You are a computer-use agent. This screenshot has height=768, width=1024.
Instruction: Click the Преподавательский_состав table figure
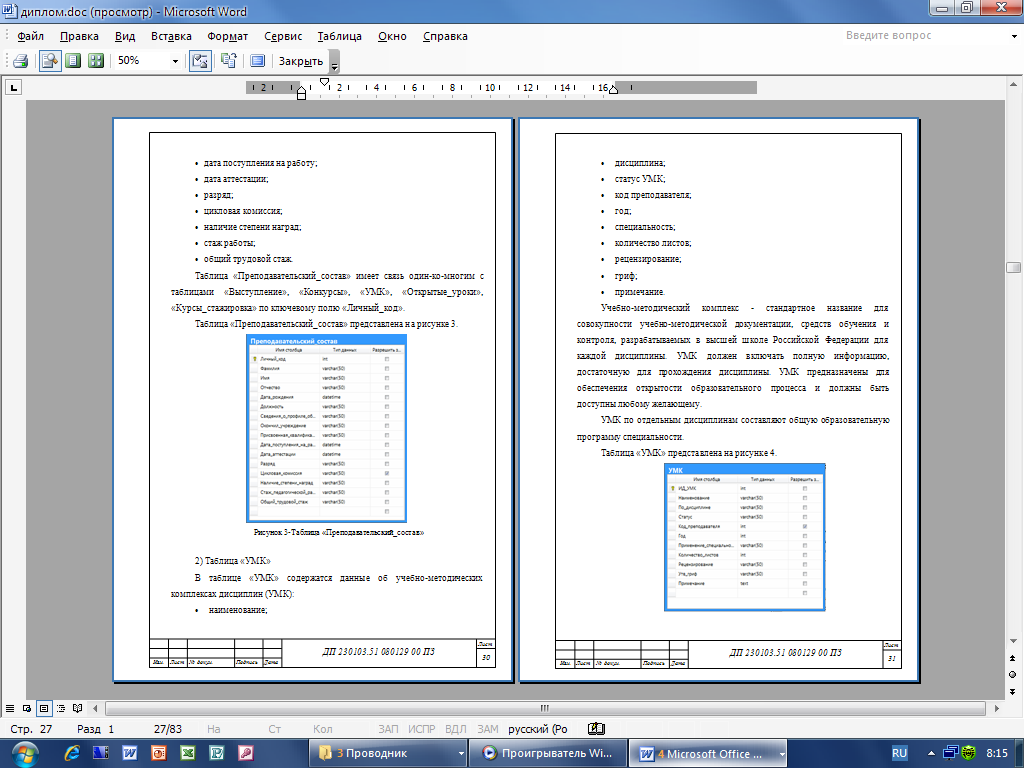[x=327, y=428]
